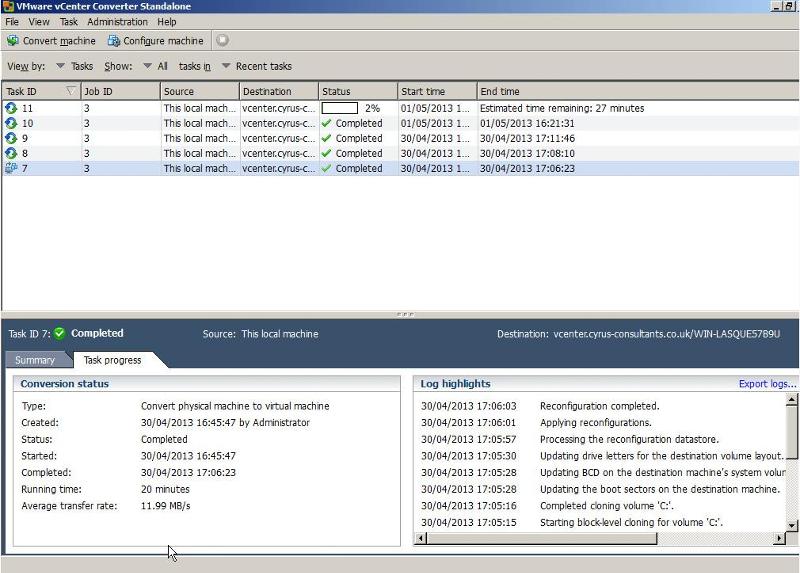Sort by the End time column header
The width and height of the screenshot is (800, 573).
[638, 91]
